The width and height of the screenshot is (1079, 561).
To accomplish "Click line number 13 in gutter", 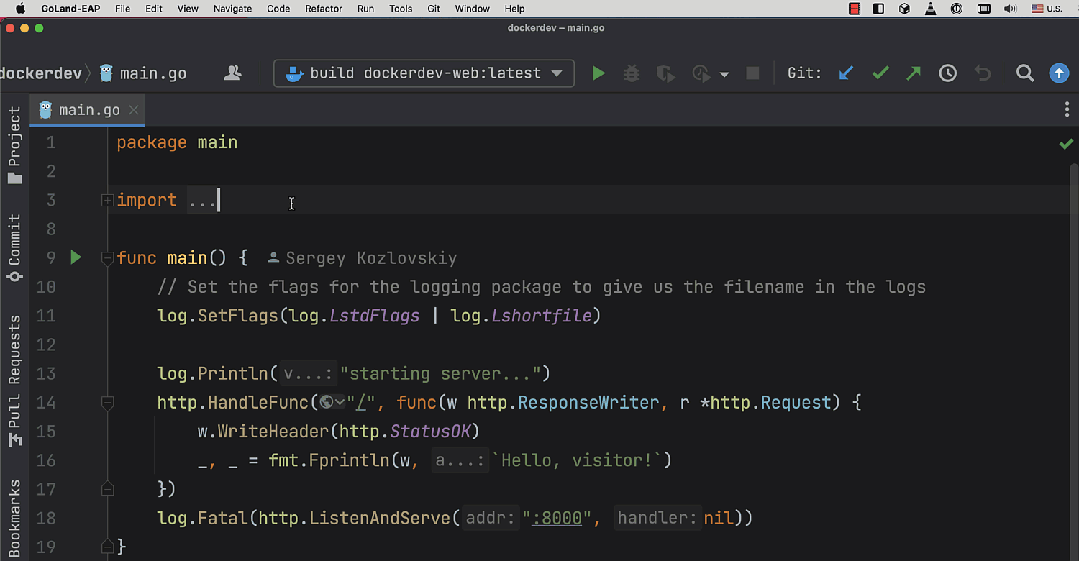I will tap(46, 374).
